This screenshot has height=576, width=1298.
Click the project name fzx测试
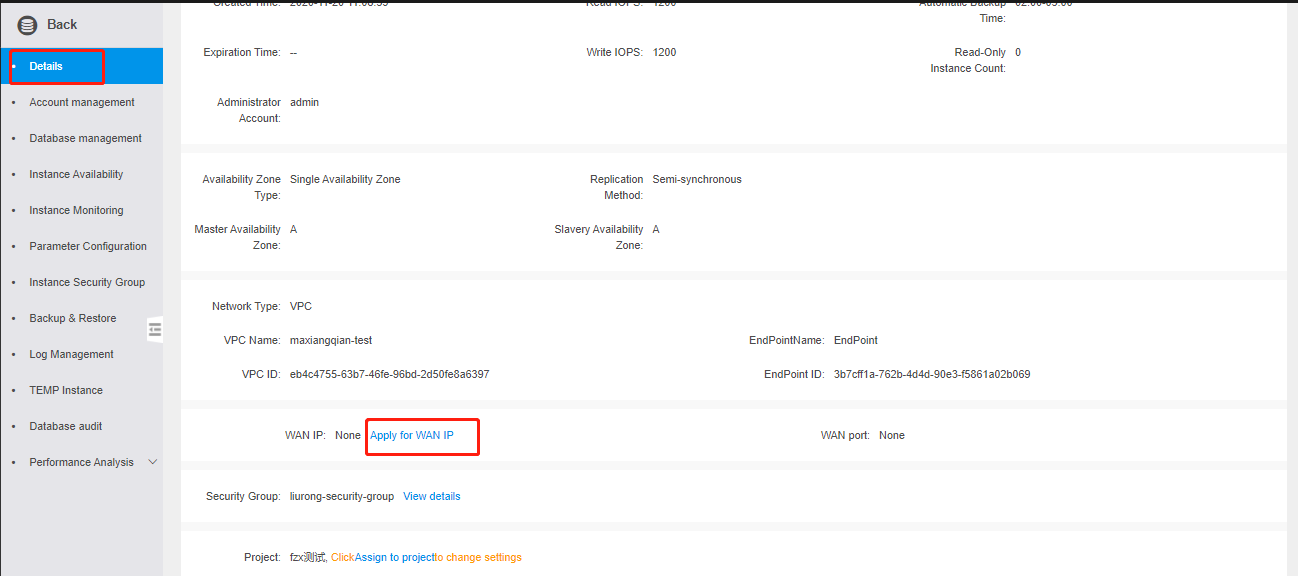click(308, 558)
